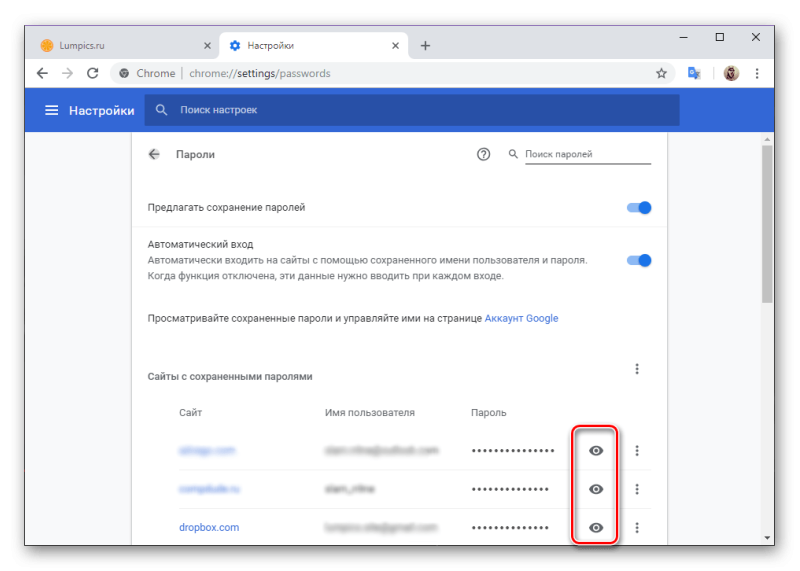Focus the Поиск паролей field
Image resolution: width=800 pixels, height=571 pixels.
[x=588, y=154]
